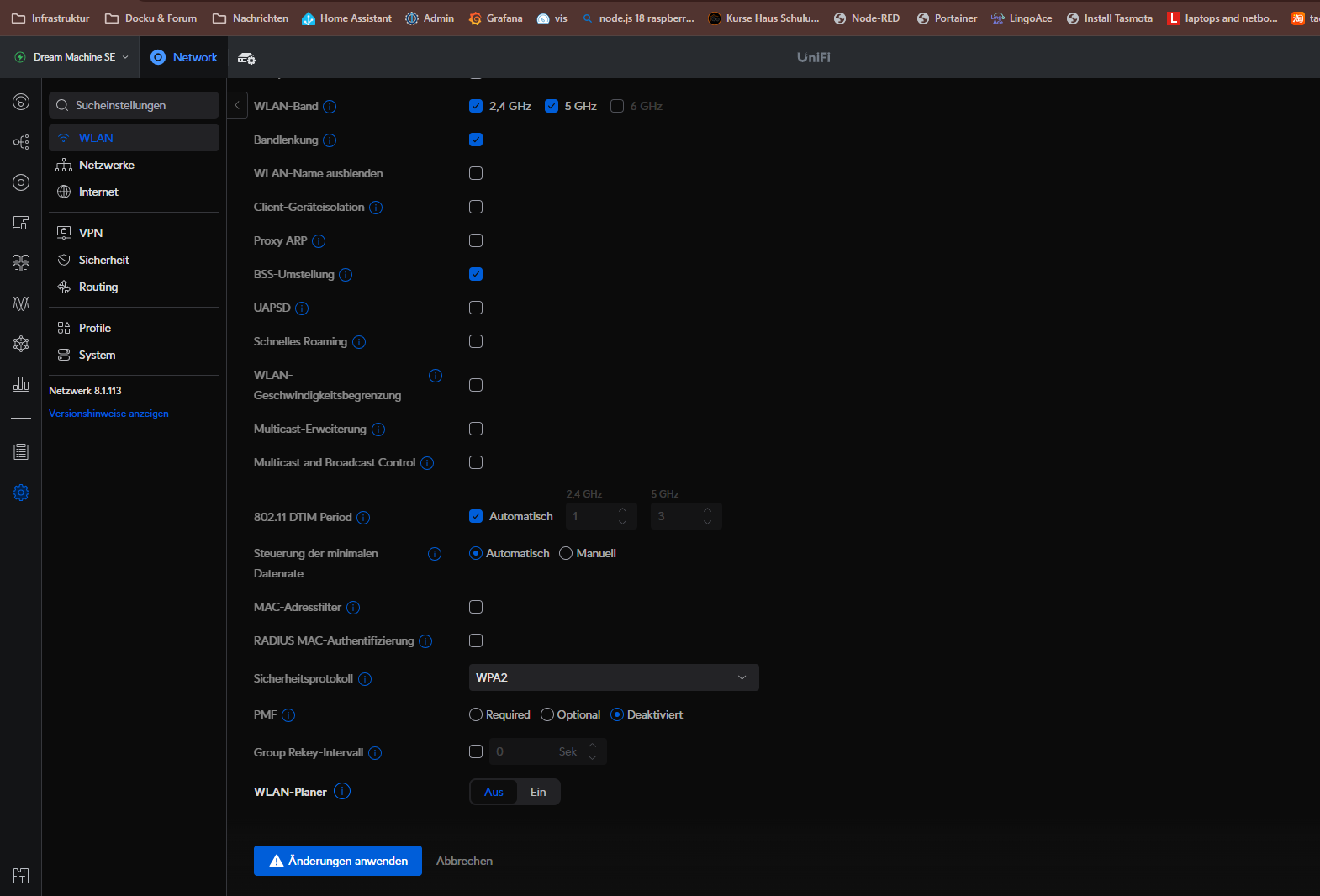1320x896 pixels.
Task: Show info for Group Rekey-Intervall
Action: [x=375, y=753]
